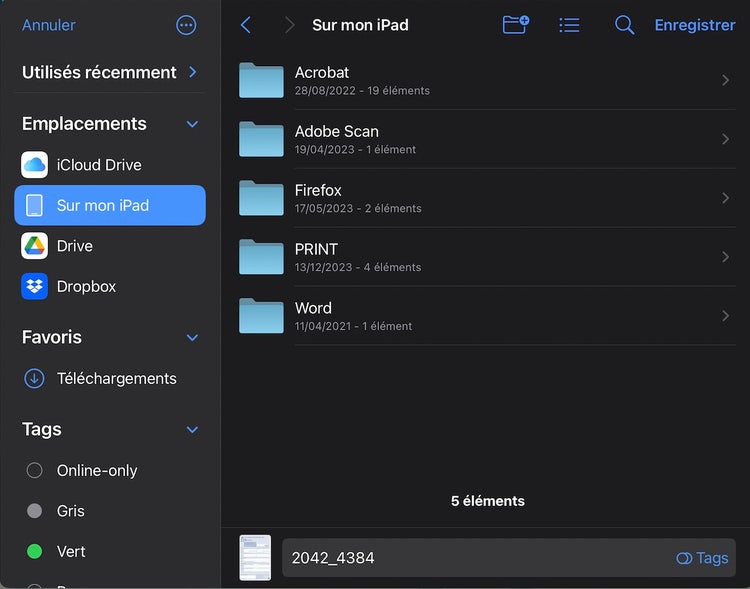Viewport: 750px width, 589px height.
Task: Click the Google Drive icon
Action: [34, 245]
